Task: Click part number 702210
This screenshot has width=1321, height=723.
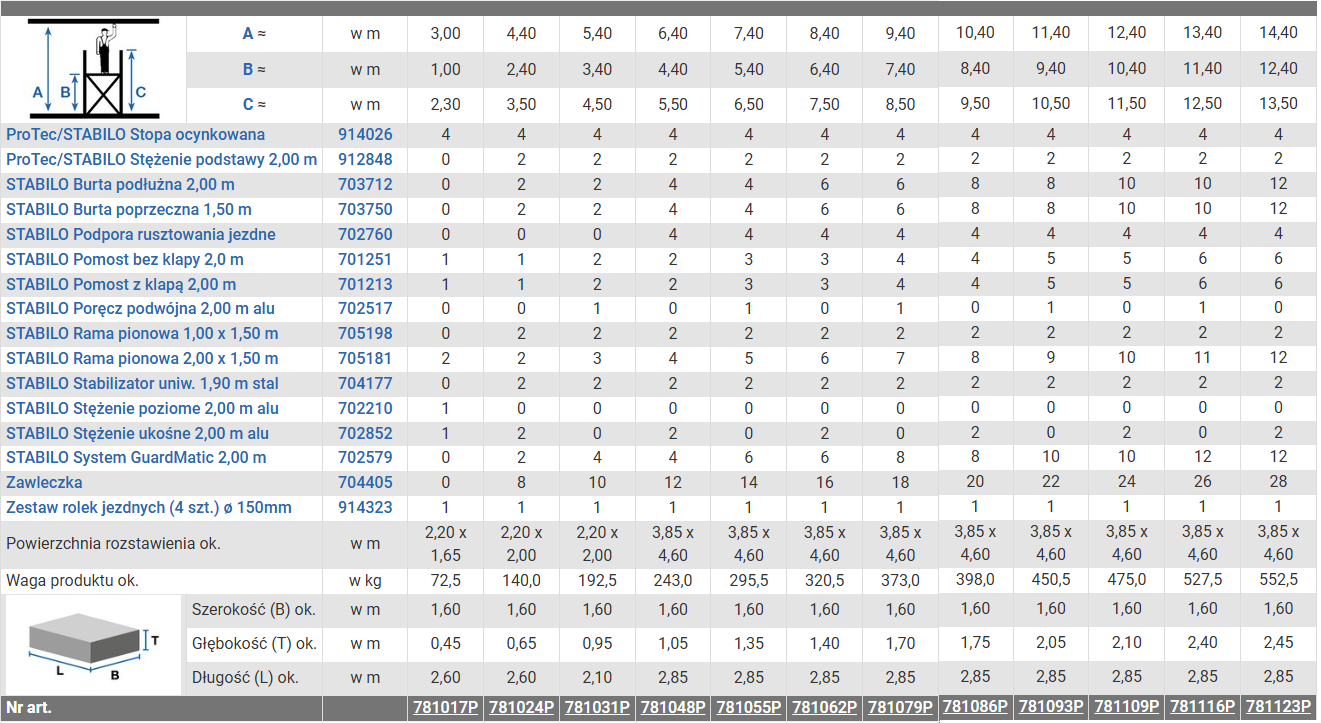Action: pyautogui.click(x=364, y=409)
